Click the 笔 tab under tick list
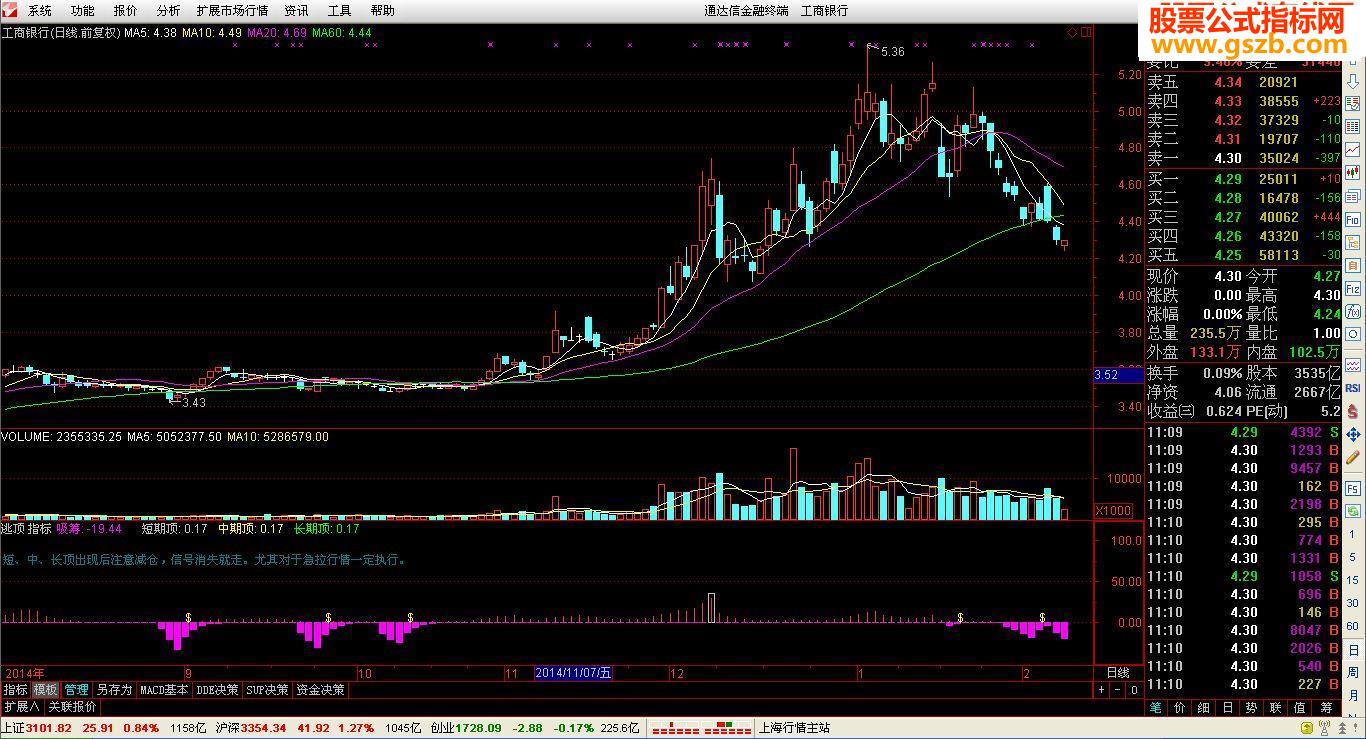 1156,707
